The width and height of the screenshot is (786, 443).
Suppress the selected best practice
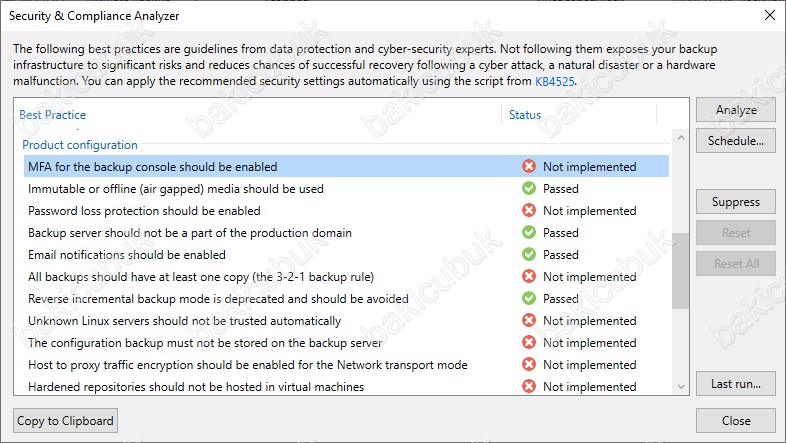point(735,202)
